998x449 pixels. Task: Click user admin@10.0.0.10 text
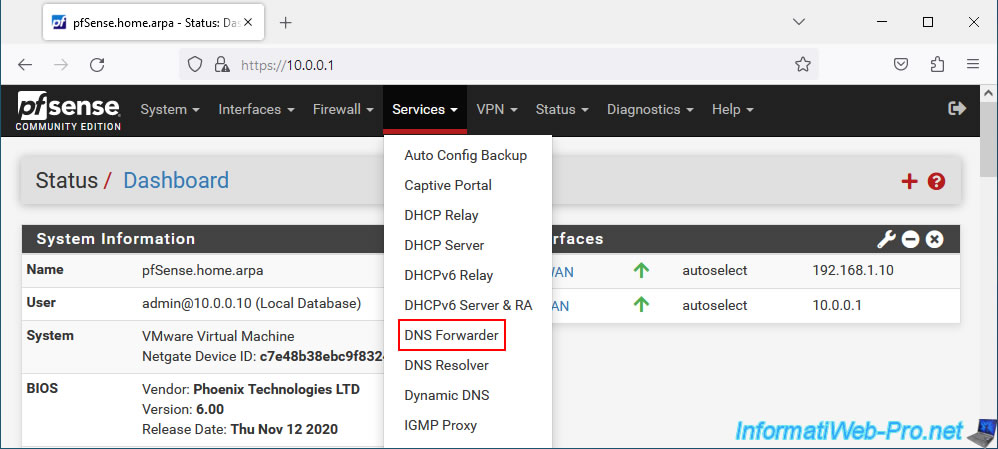click(251, 304)
